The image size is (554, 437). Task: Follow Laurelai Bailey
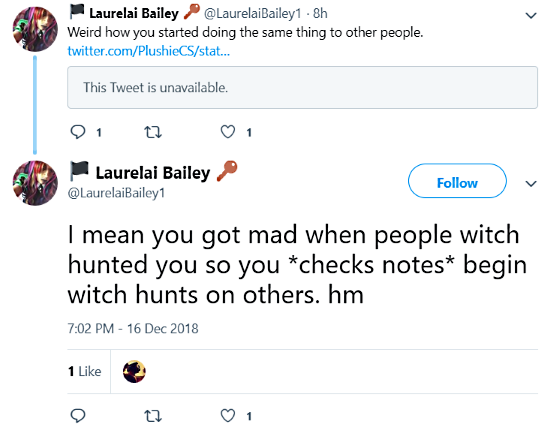pyautogui.click(x=457, y=181)
